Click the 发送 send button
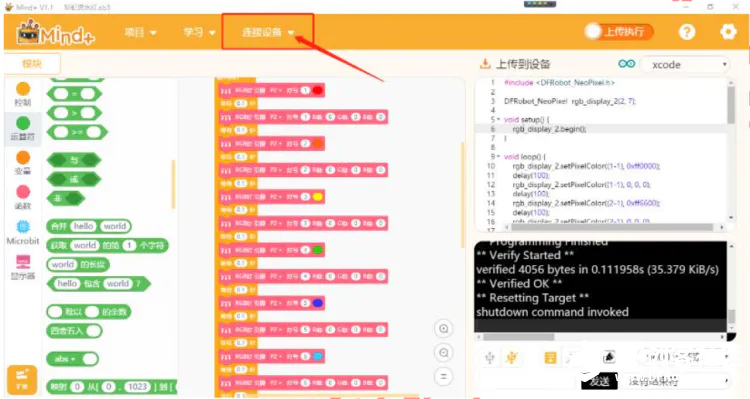 (600, 381)
